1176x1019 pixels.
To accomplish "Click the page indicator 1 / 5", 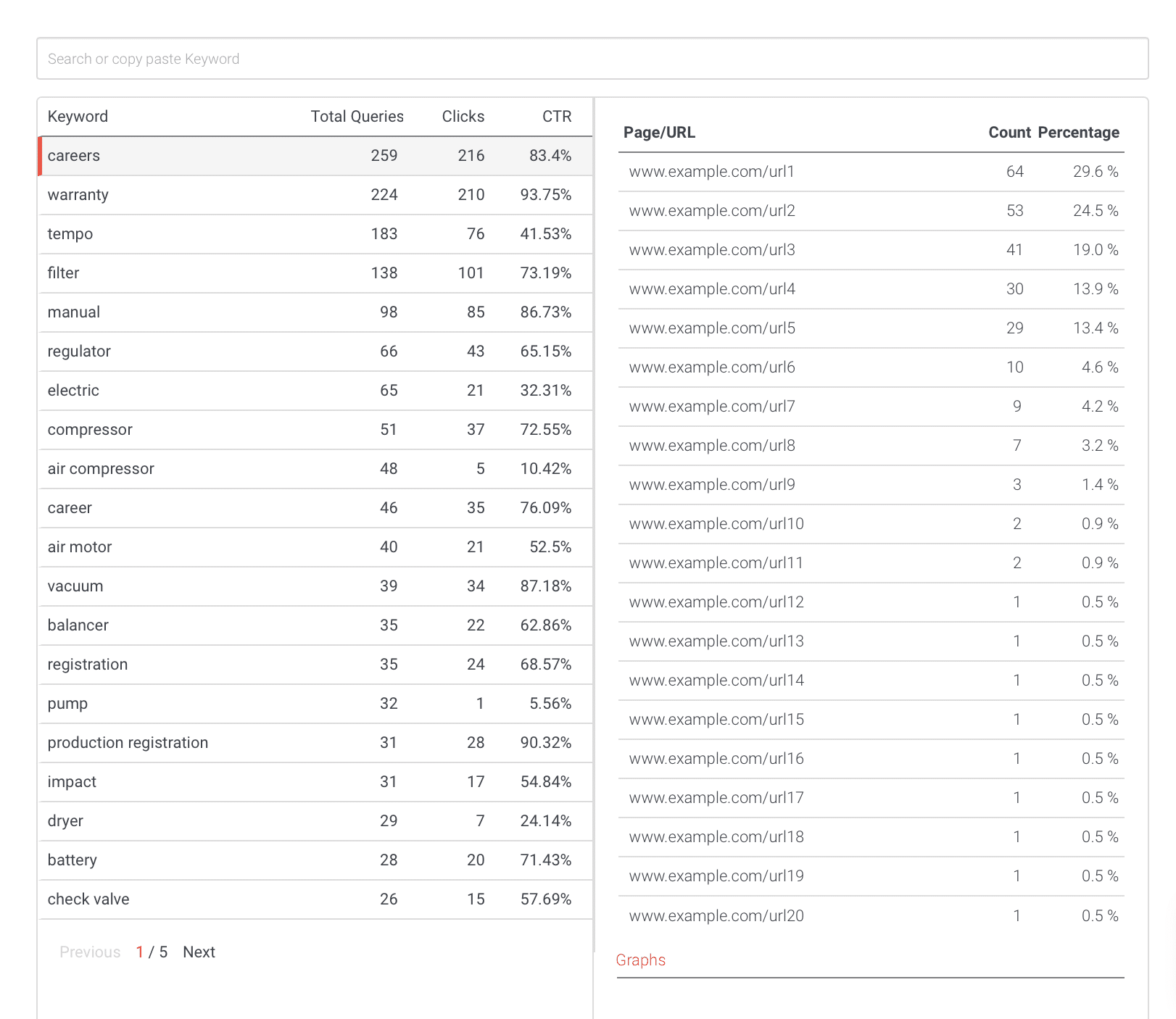I will pos(152,952).
